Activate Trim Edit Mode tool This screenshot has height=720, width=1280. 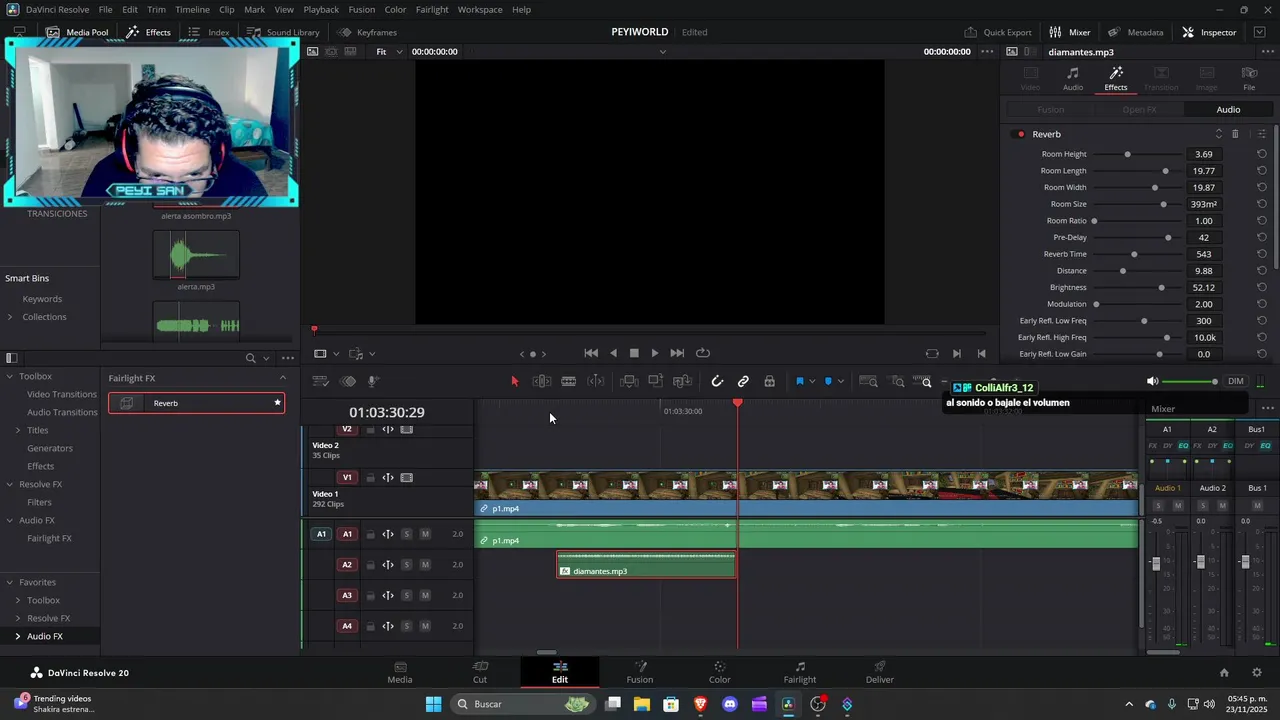pyautogui.click(x=542, y=381)
